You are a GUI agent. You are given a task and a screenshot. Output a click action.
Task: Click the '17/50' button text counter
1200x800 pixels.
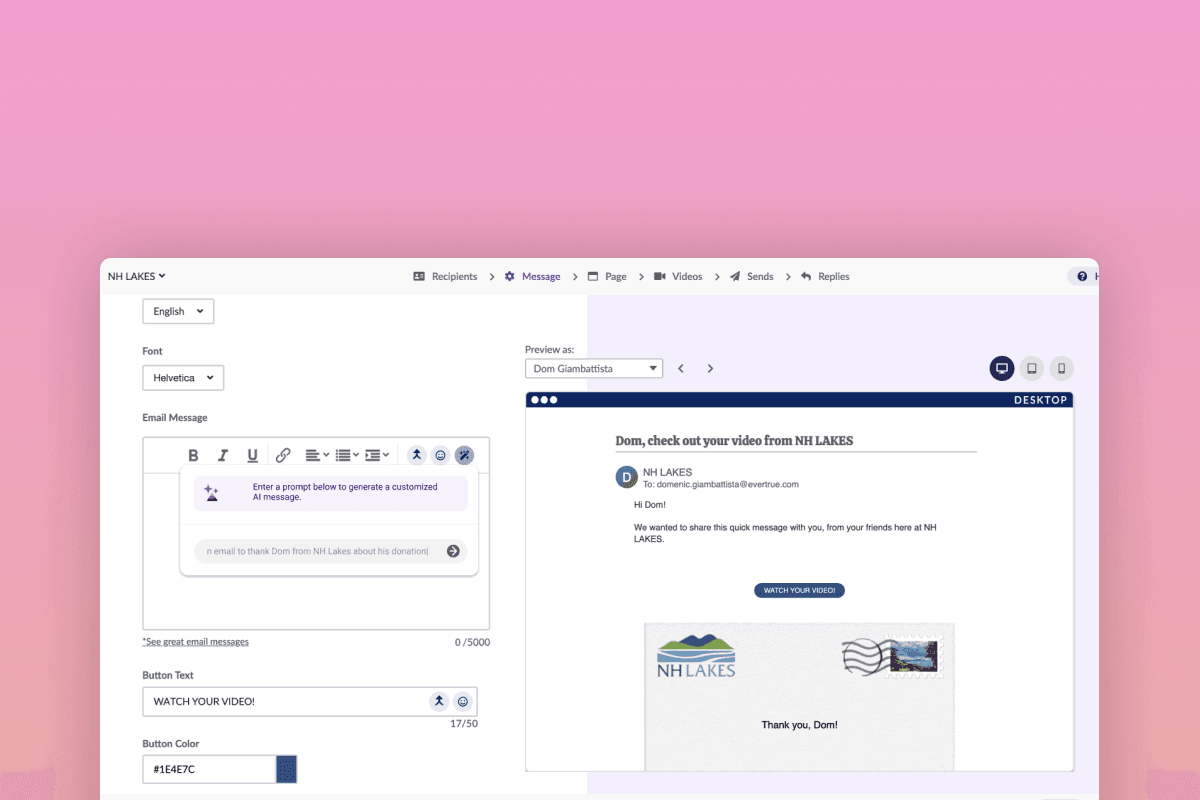click(x=464, y=723)
